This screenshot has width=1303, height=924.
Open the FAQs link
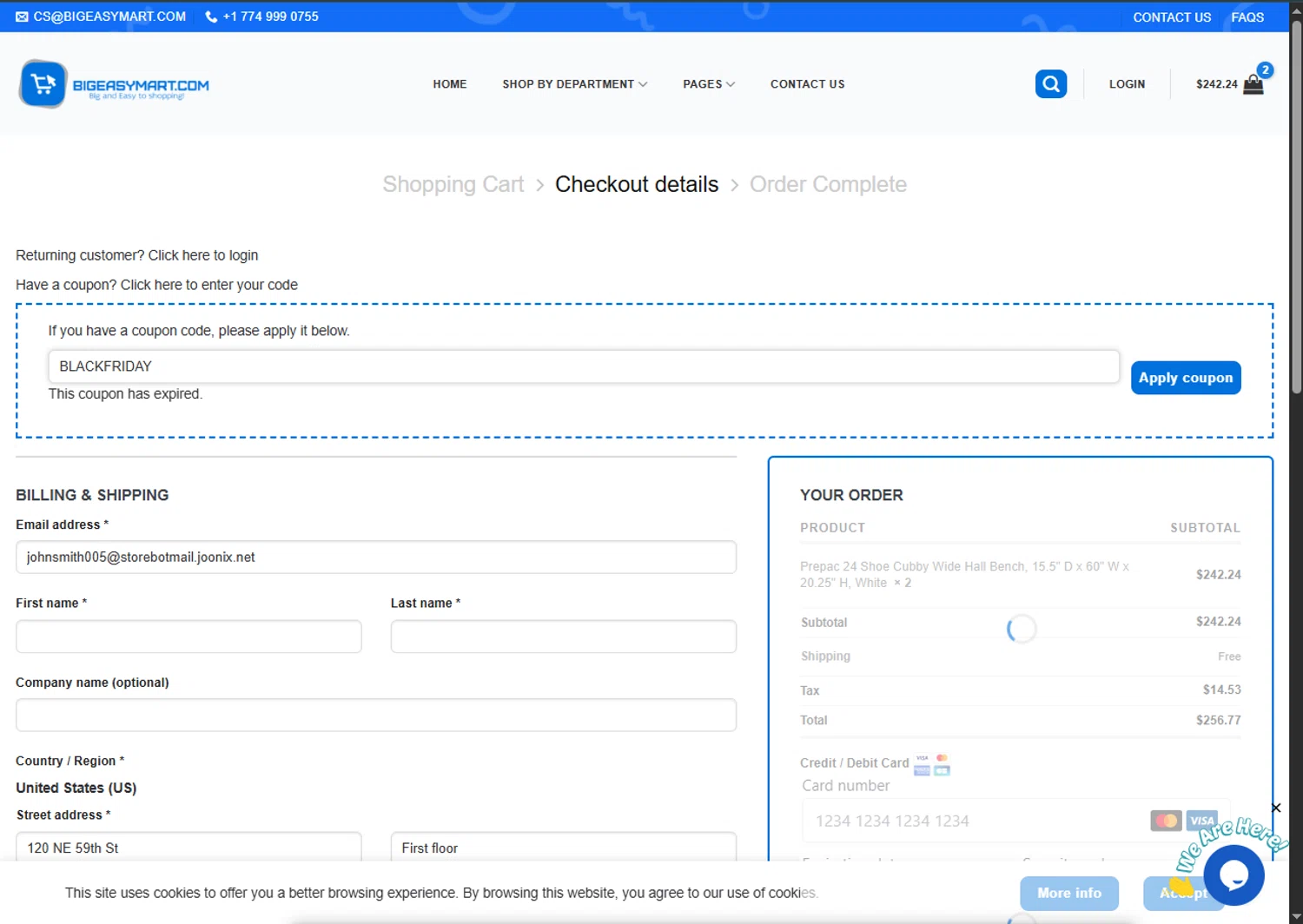[x=1247, y=17]
